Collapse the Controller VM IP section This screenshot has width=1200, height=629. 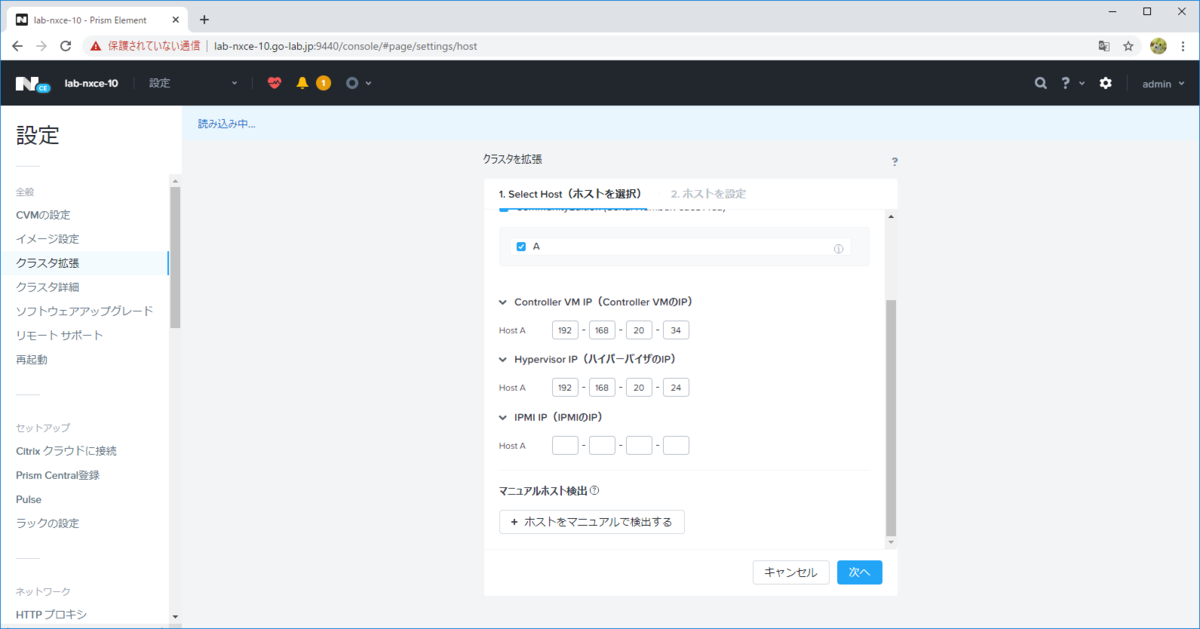[x=503, y=302]
